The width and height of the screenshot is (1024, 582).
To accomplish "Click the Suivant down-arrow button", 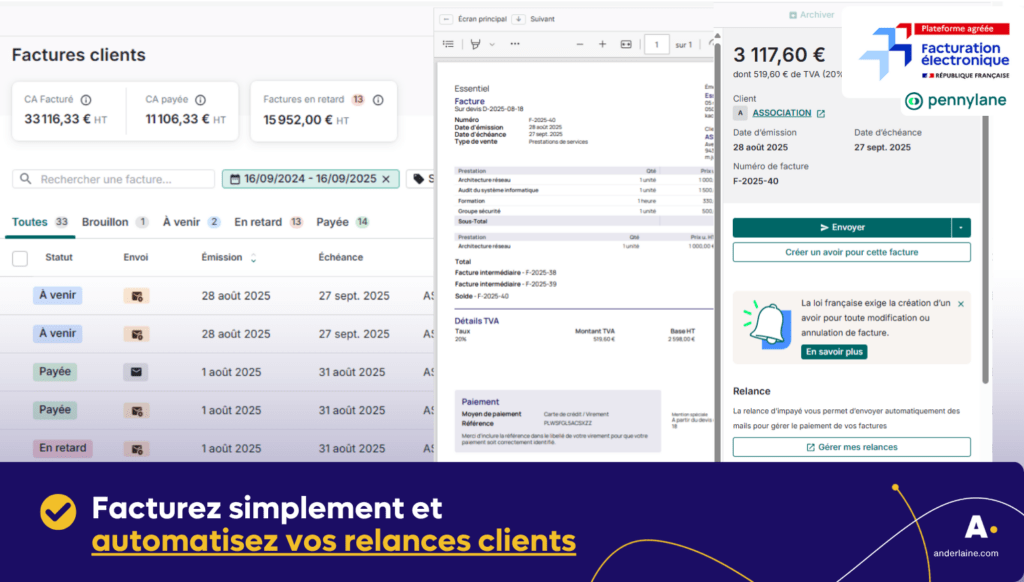I will tap(519, 19).
